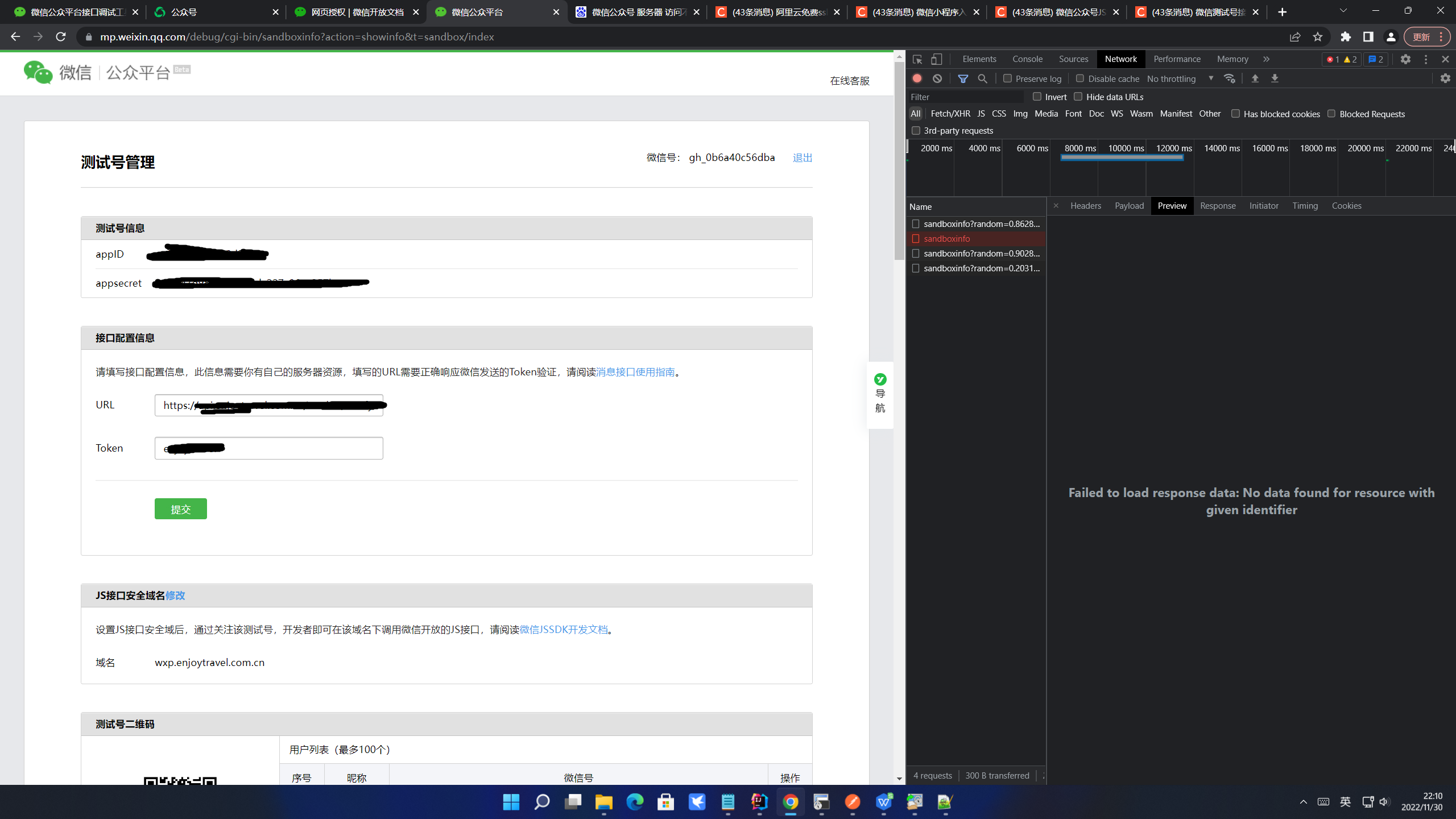
Task: Check Blocked Requests option
Action: (x=1331, y=114)
